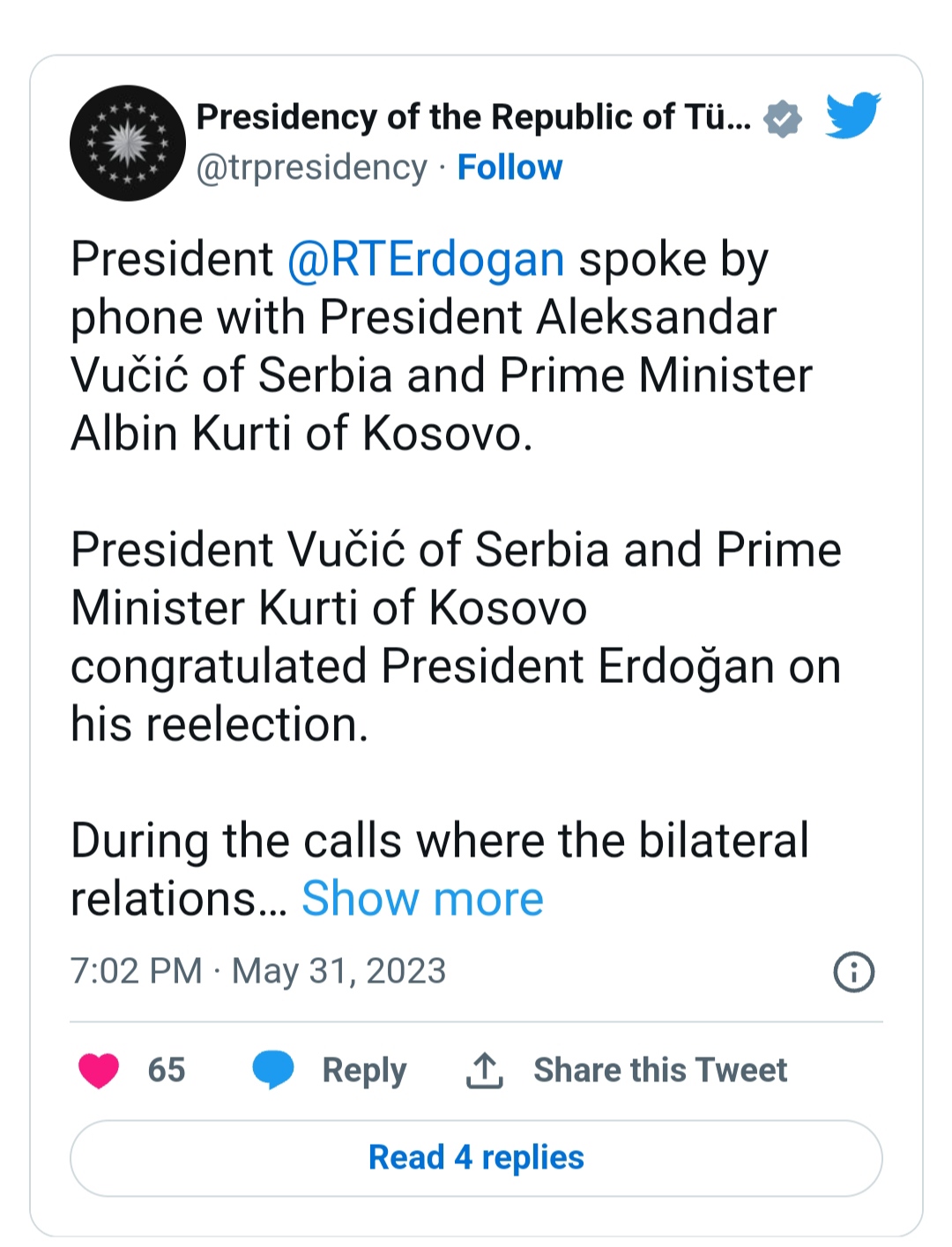Viewport: 952px width, 1247px height.
Task: Open the Turkish Presidency profile avatar
Action: point(128,143)
